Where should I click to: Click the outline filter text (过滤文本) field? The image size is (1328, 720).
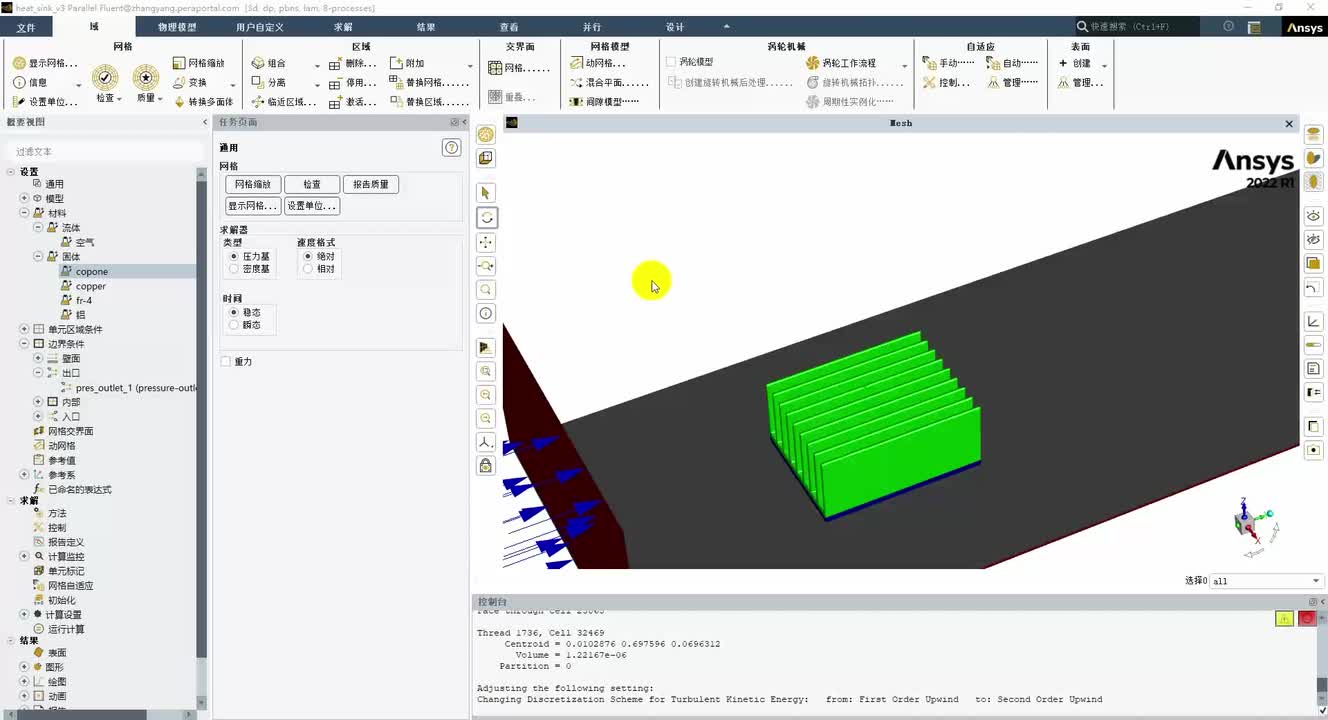103,151
